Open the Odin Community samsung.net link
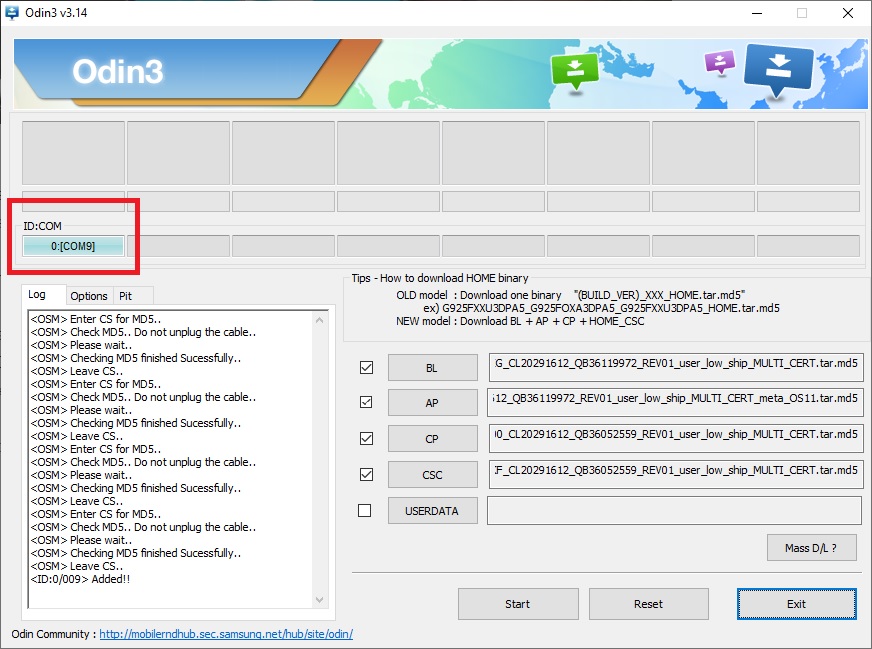This screenshot has height=649, width=872. click(x=226, y=634)
